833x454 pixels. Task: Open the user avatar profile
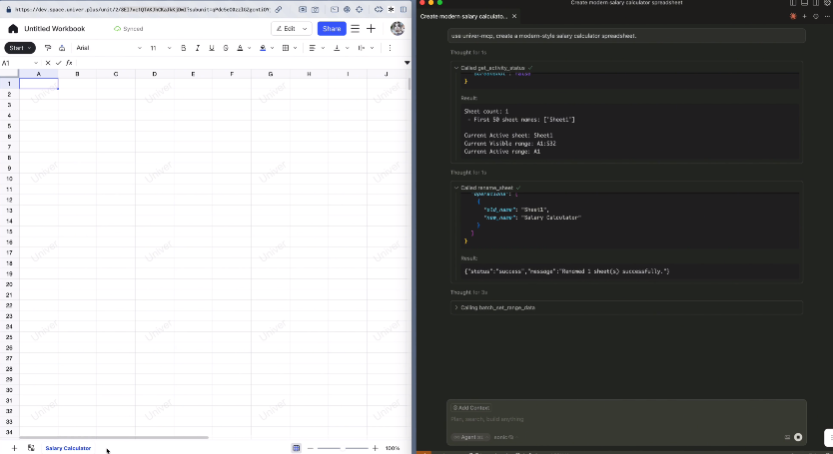pos(397,29)
